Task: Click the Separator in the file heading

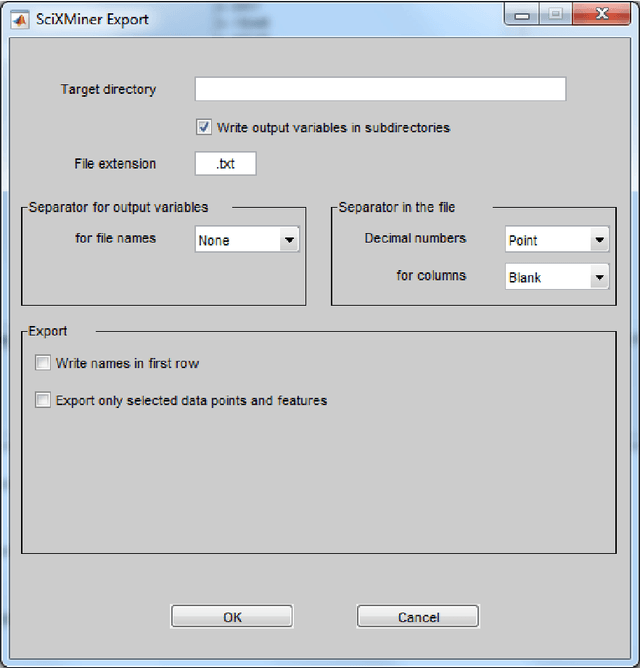Action: [396, 207]
